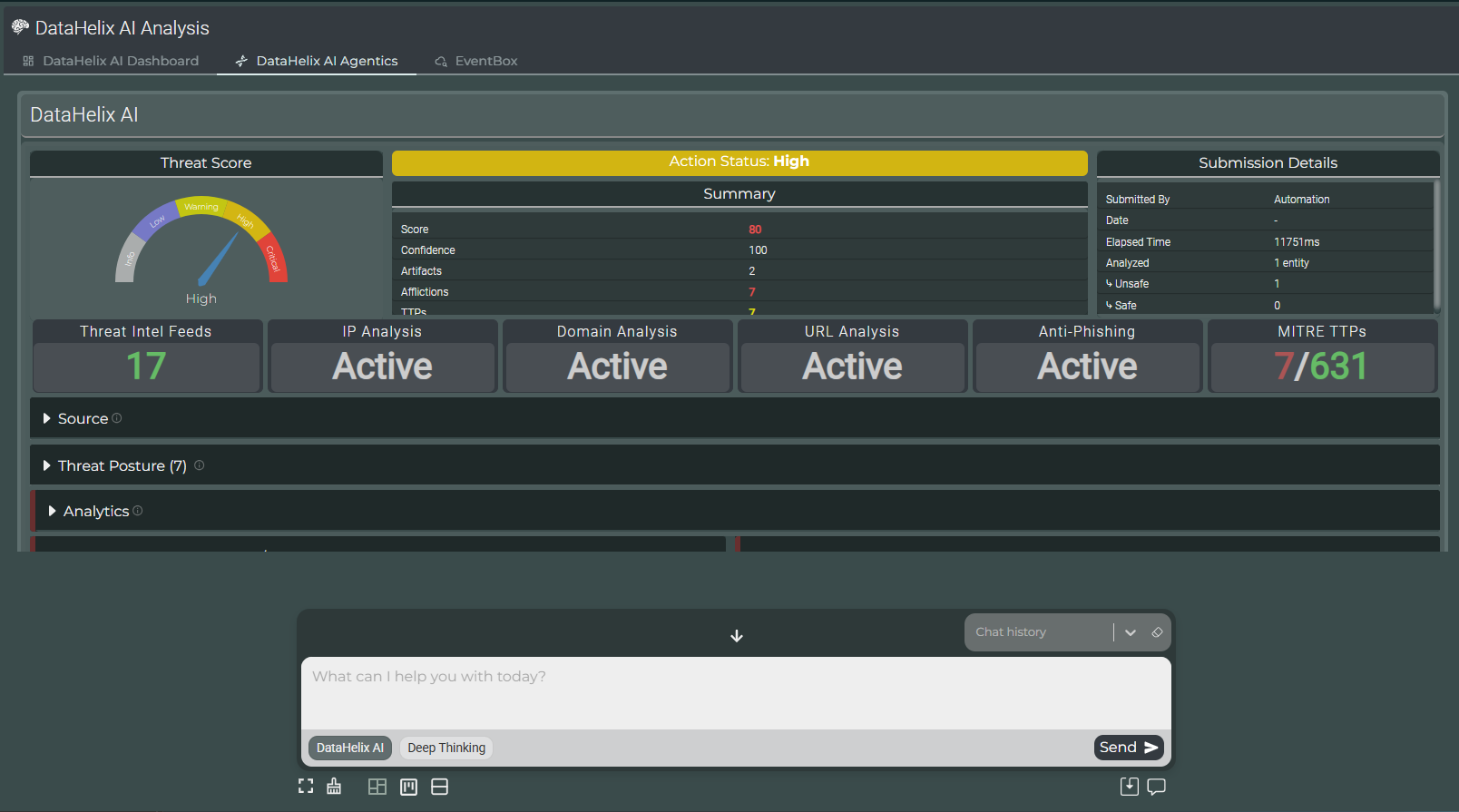Expand the Threat Posture (7) section

[735, 465]
